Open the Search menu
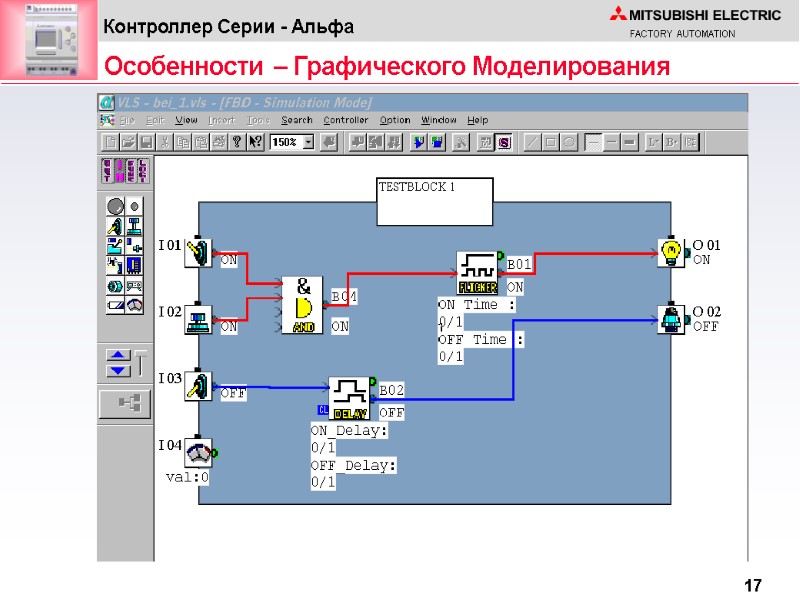 pos(296,120)
